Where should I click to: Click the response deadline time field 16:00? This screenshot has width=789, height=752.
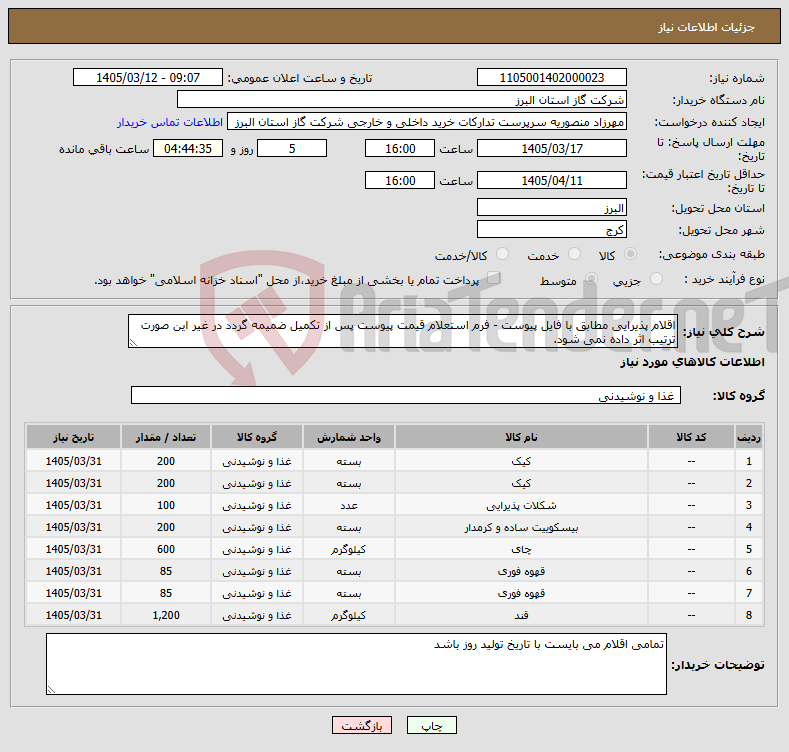pyautogui.click(x=400, y=148)
